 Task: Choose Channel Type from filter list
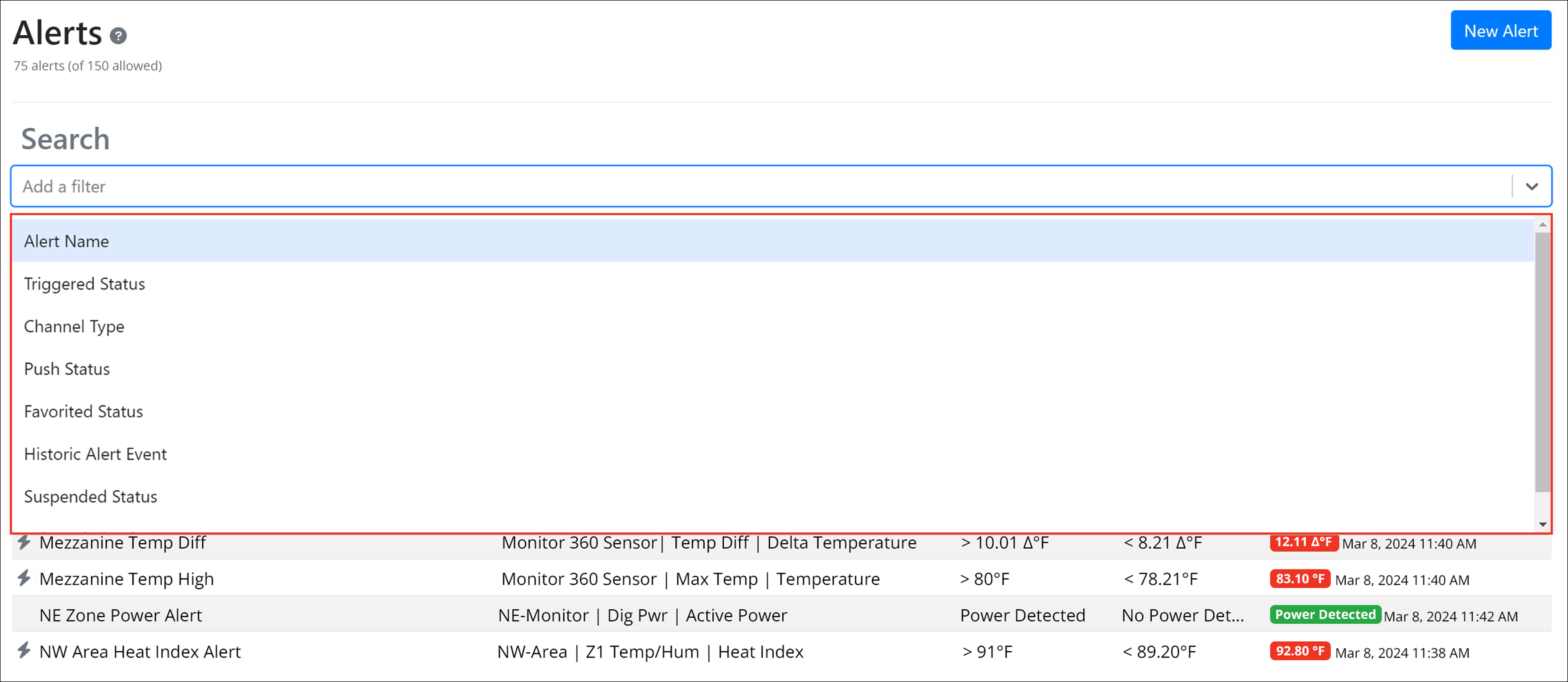point(74,326)
